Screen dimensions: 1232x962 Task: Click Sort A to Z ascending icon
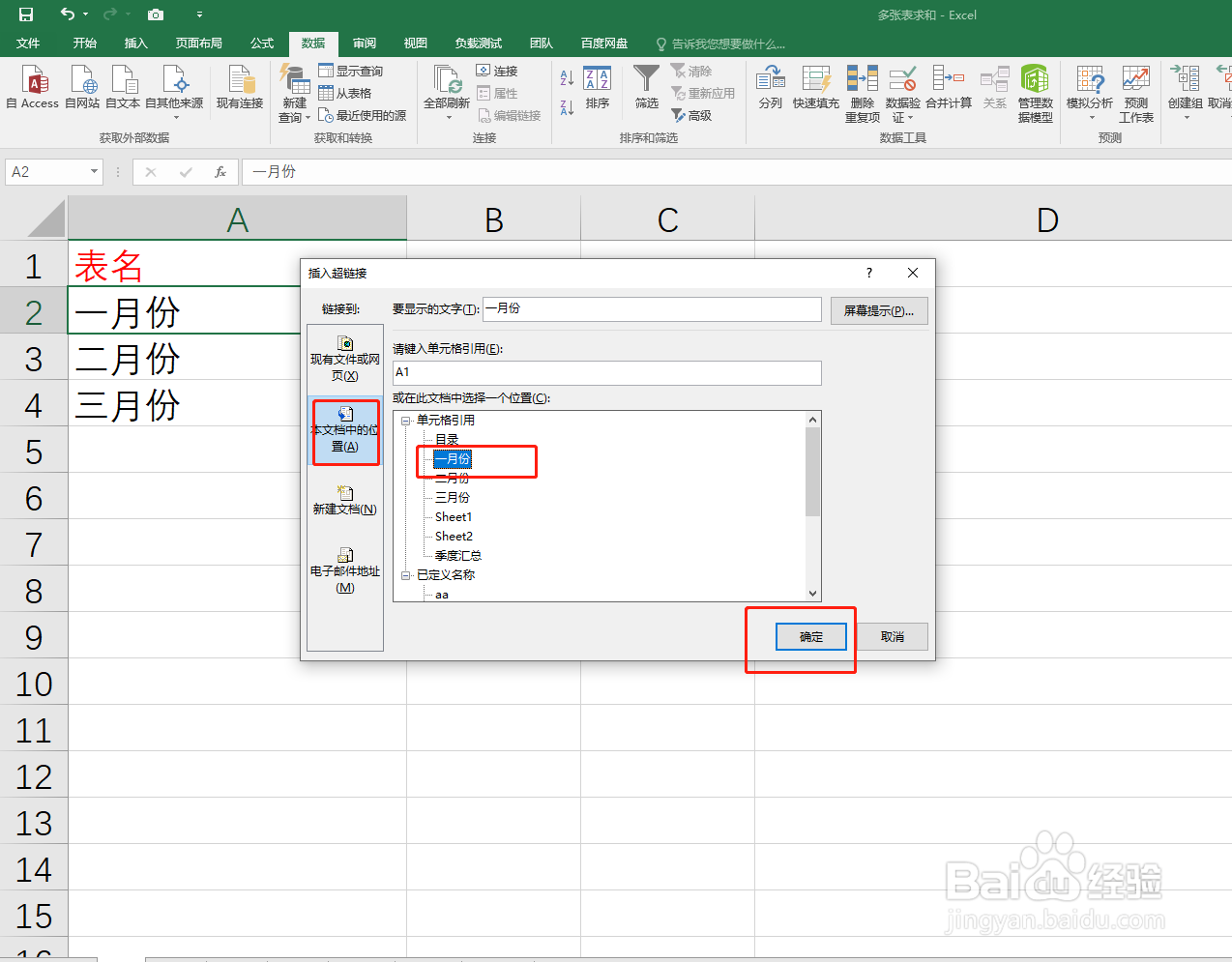[x=567, y=77]
